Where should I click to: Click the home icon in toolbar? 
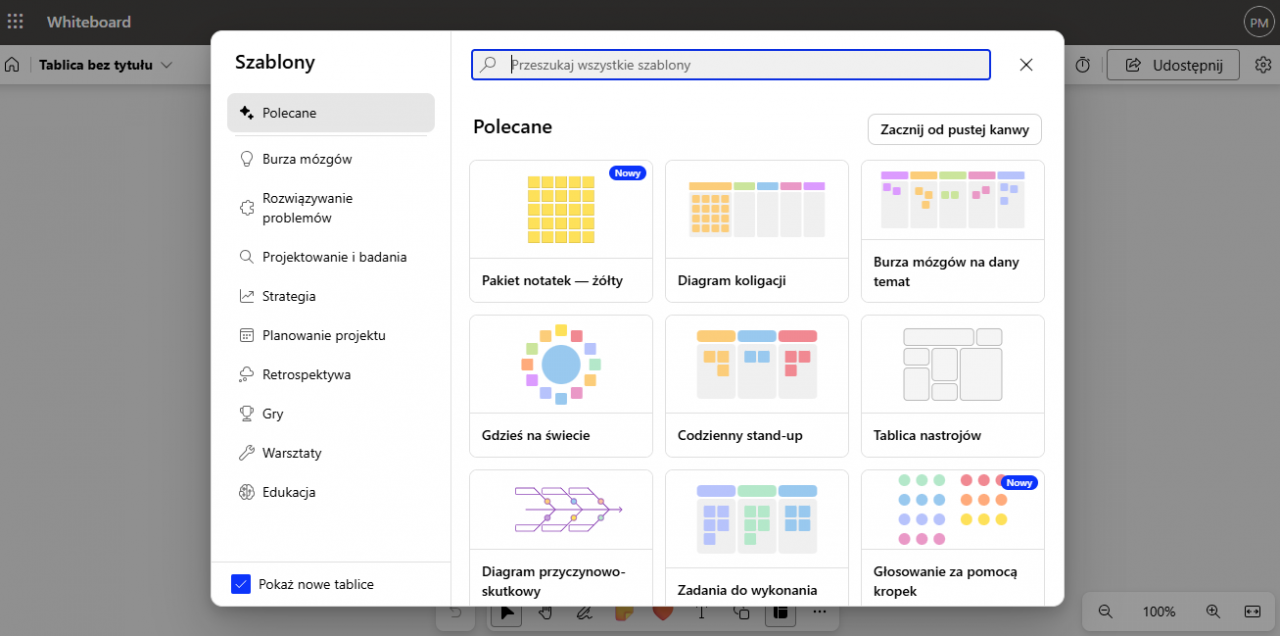point(12,65)
